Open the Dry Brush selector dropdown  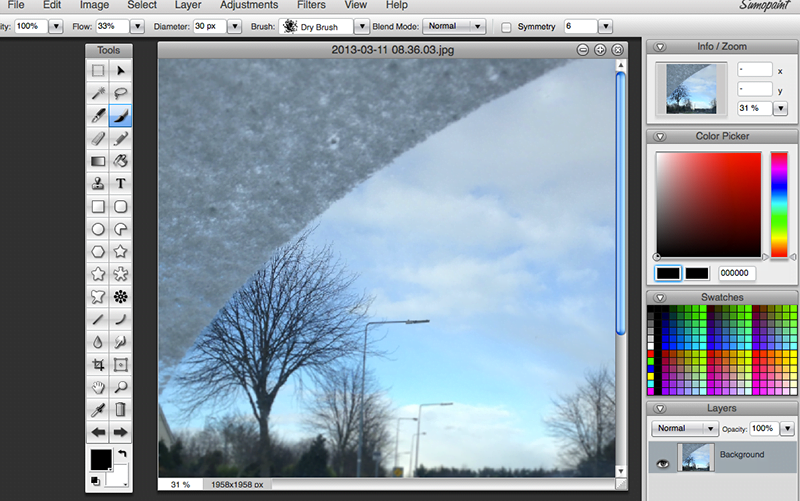(361, 27)
